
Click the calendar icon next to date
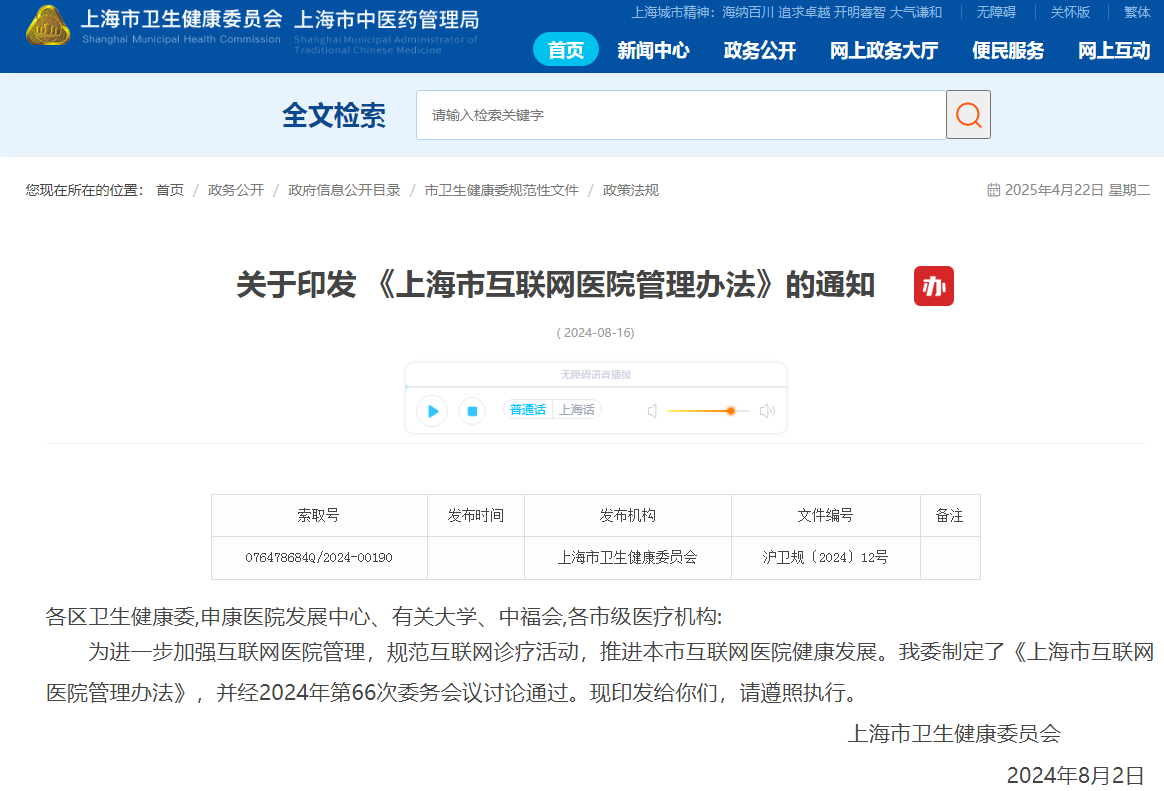[993, 190]
